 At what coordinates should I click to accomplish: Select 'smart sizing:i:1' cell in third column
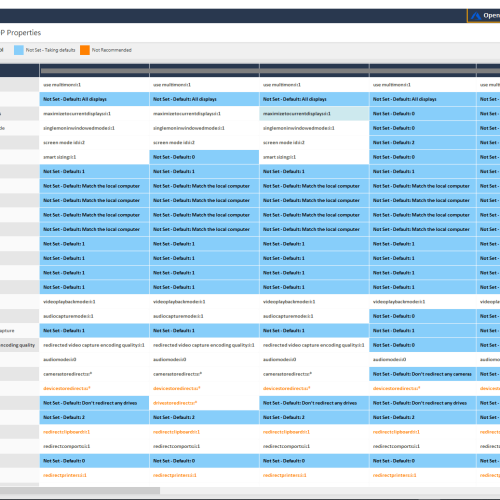(314, 157)
